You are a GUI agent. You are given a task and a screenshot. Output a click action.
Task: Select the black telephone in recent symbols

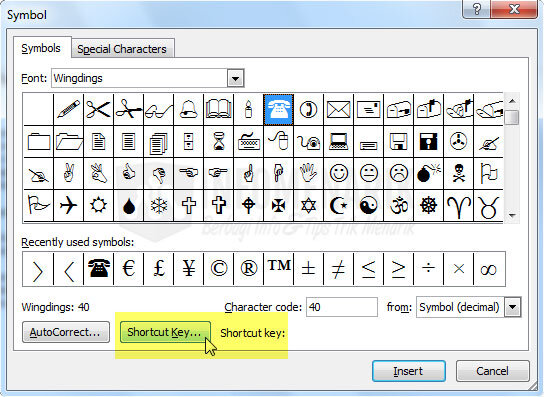(99, 269)
